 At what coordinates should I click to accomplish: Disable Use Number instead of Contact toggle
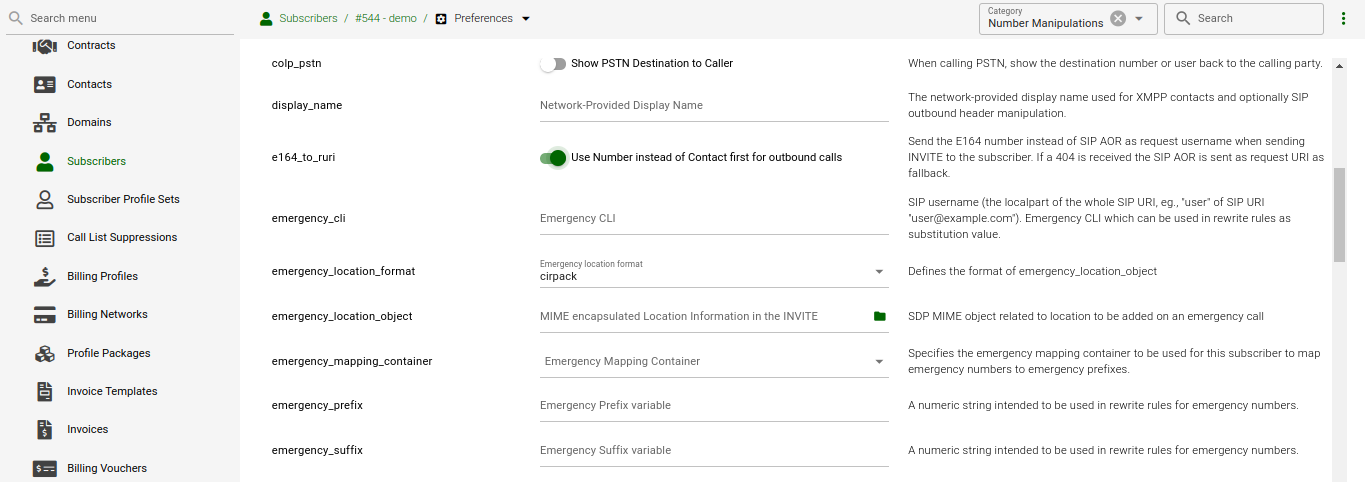click(x=553, y=158)
